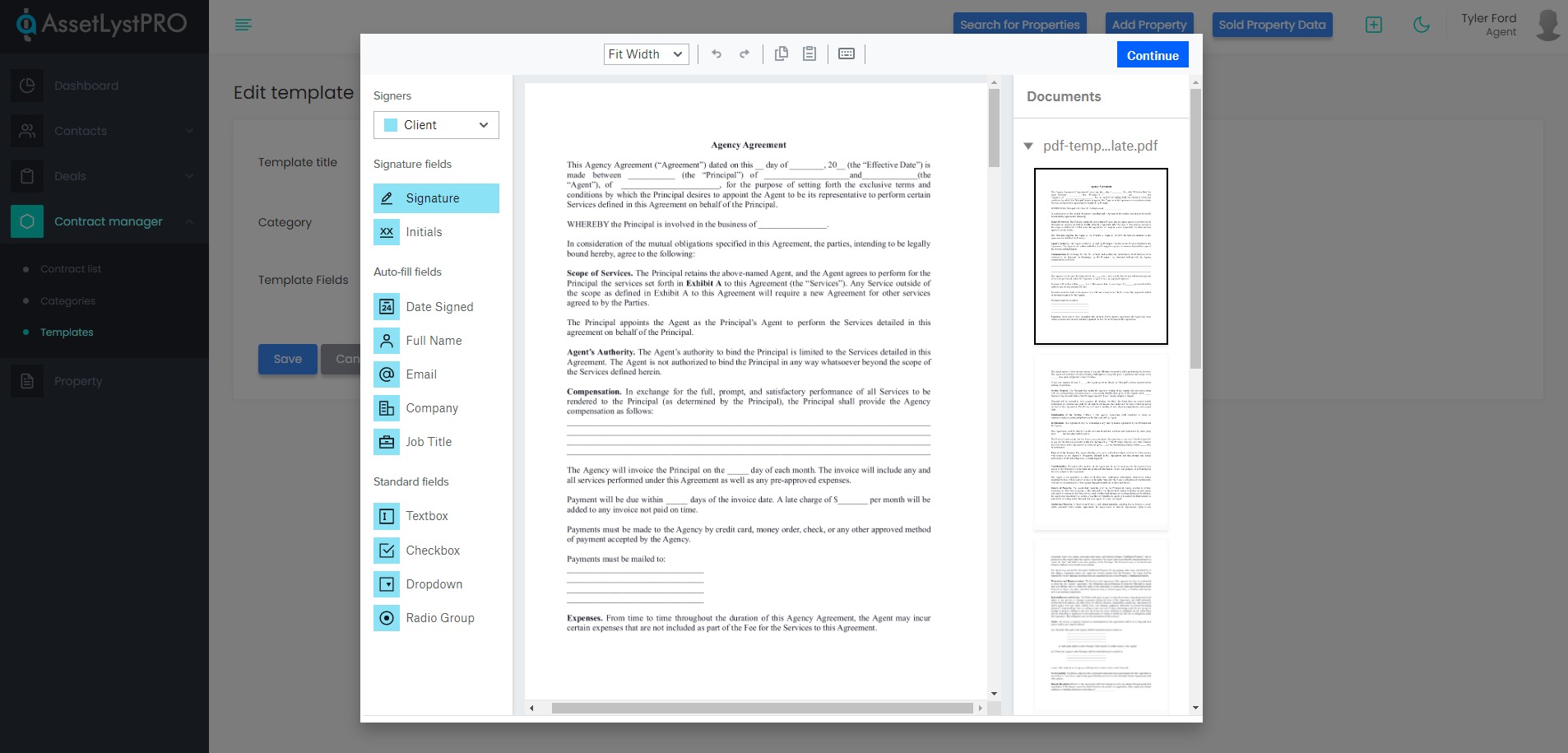Click the copy icon in the editor toolbar
The width and height of the screenshot is (1568, 753).
pyautogui.click(x=782, y=54)
